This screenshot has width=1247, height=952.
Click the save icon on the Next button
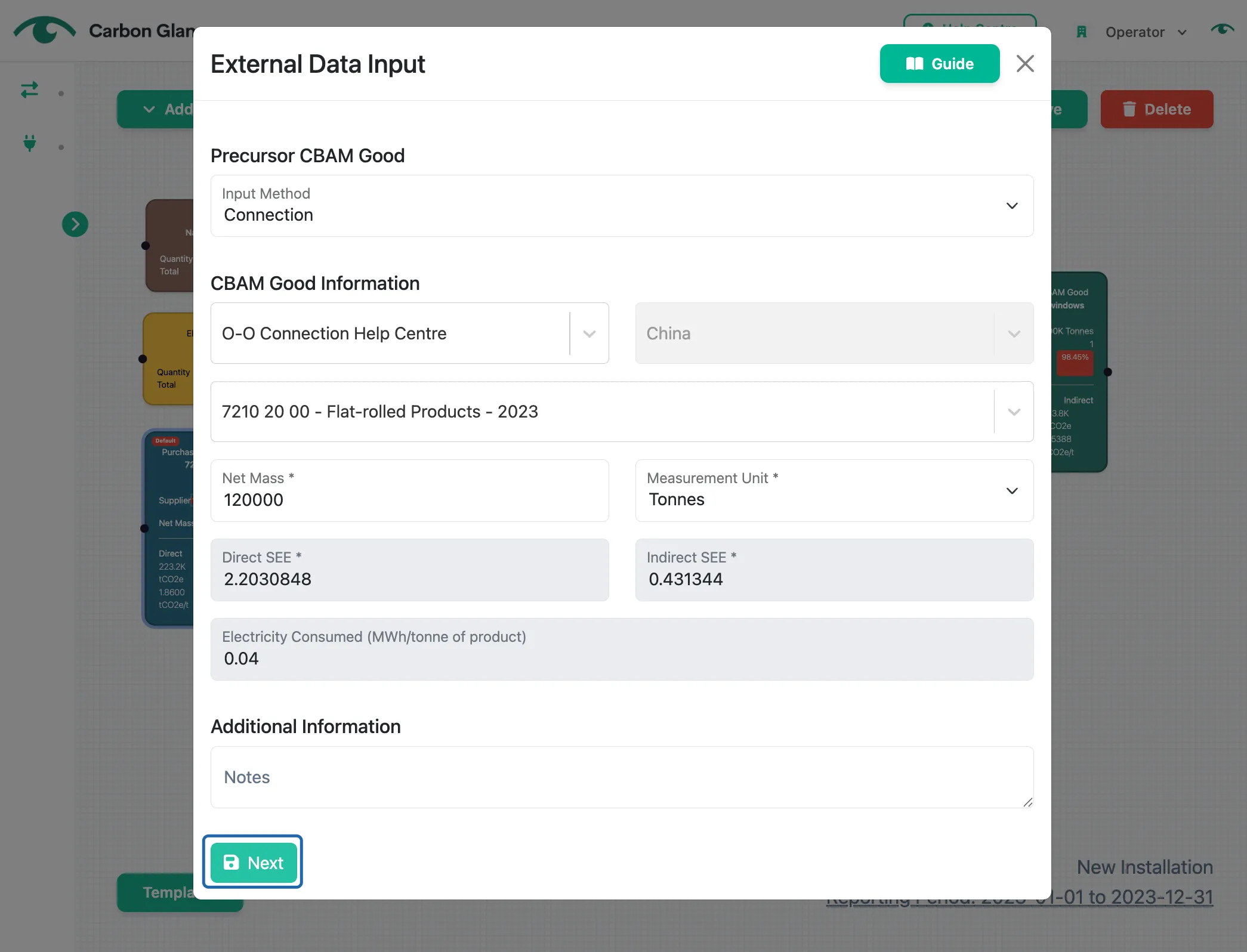click(231, 863)
